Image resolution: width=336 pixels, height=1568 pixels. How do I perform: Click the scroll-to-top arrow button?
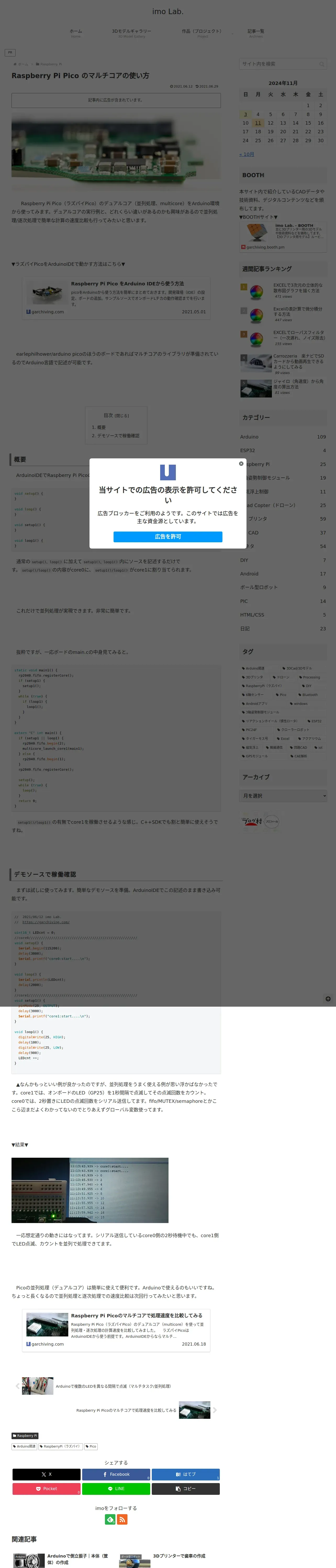pyautogui.click(x=328, y=999)
